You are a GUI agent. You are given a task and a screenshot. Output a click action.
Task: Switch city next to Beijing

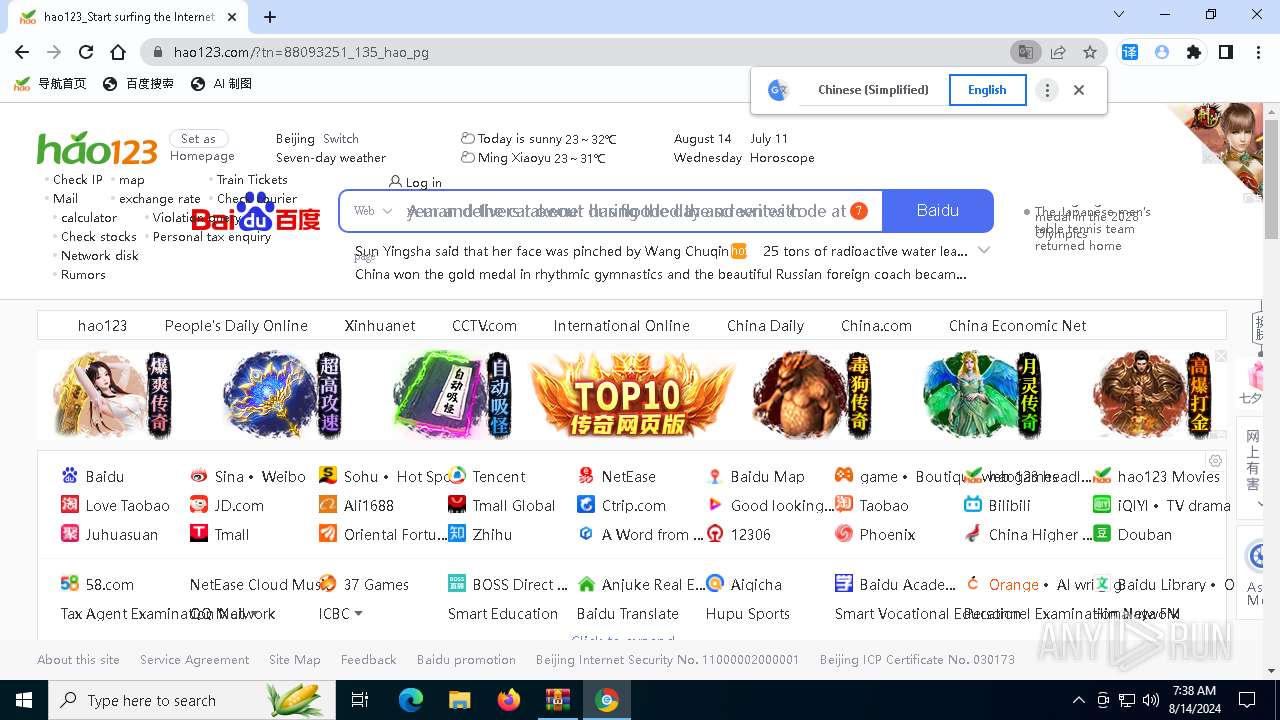(341, 139)
